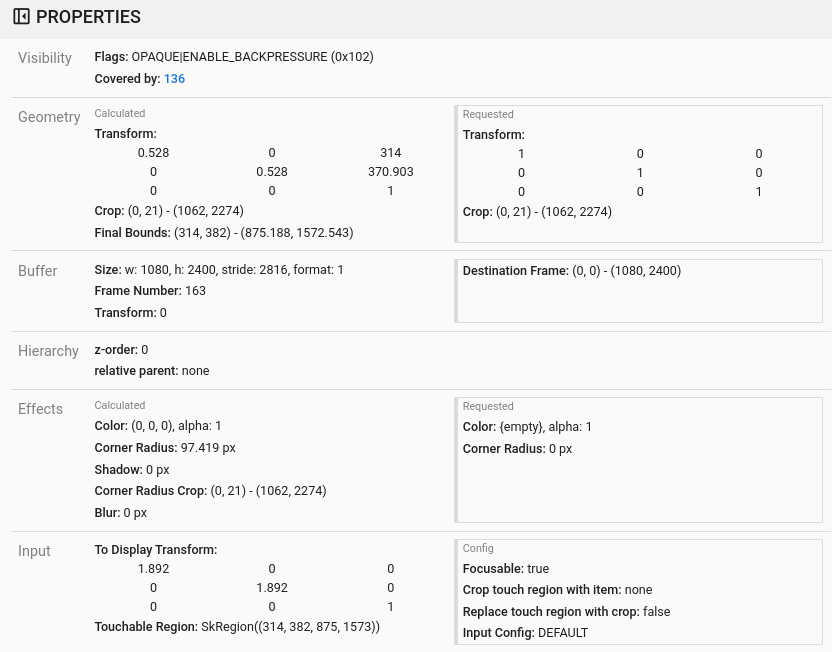The height and width of the screenshot is (652, 832).
Task: Select the Requested Transform box
Action: coord(640,172)
